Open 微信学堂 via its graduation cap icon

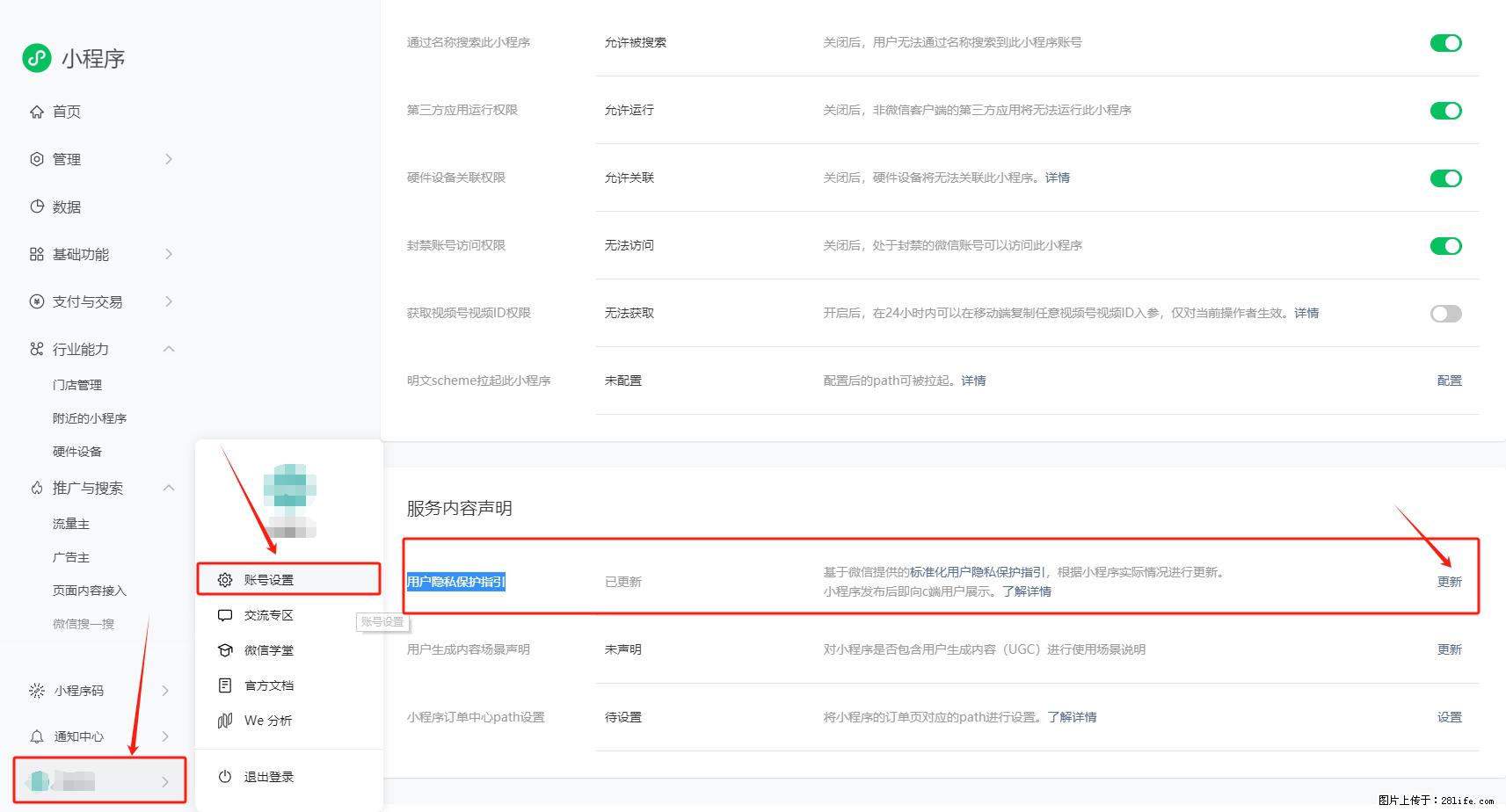coord(225,650)
